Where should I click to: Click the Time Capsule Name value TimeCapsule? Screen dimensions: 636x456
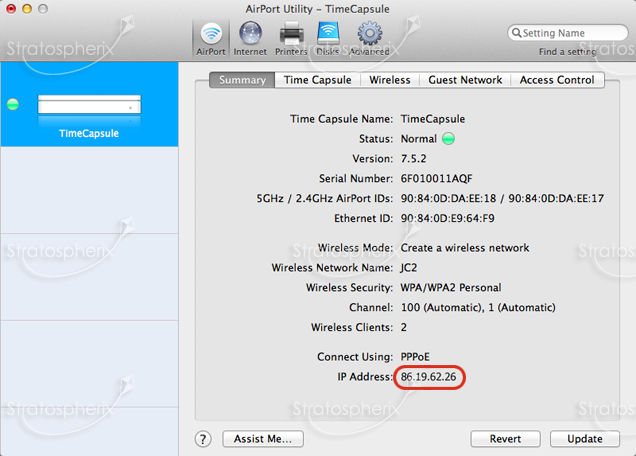(433, 119)
